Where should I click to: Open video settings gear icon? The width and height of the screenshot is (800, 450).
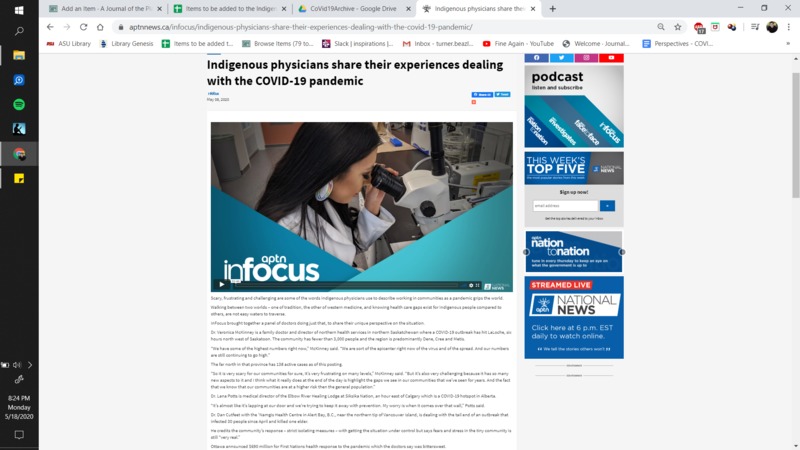point(471,285)
